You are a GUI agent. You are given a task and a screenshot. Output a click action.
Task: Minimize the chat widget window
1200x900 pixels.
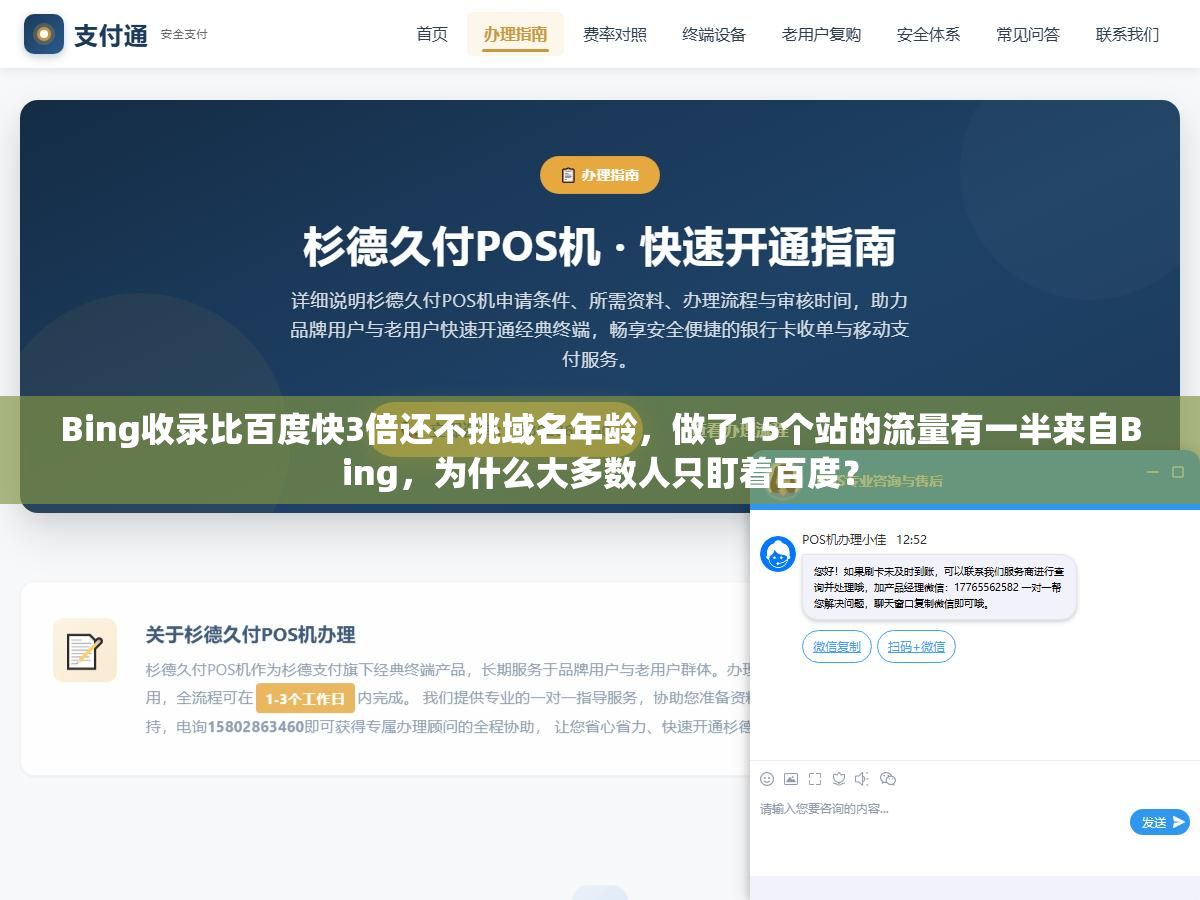click(1152, 472)
